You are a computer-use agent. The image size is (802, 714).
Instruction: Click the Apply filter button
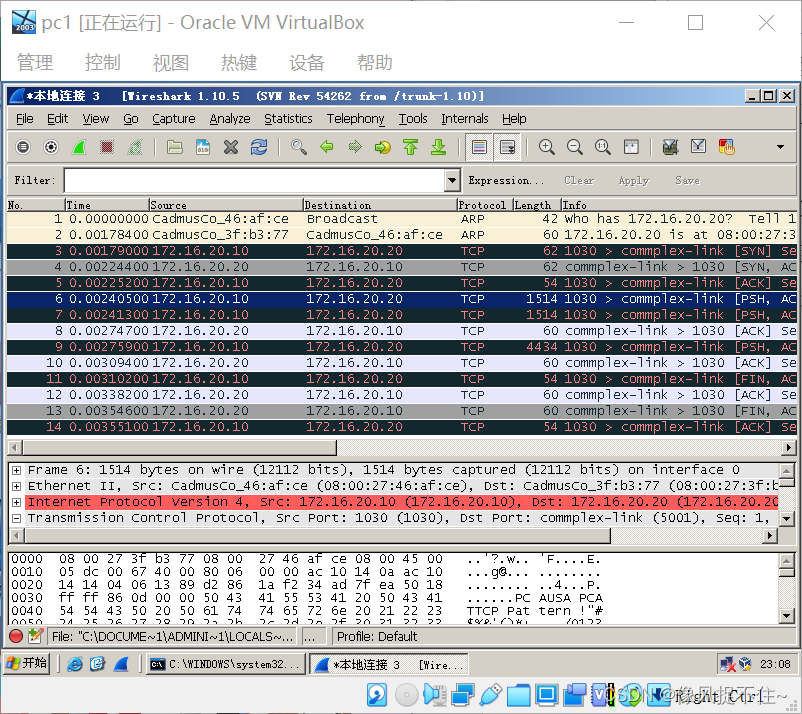634,181
